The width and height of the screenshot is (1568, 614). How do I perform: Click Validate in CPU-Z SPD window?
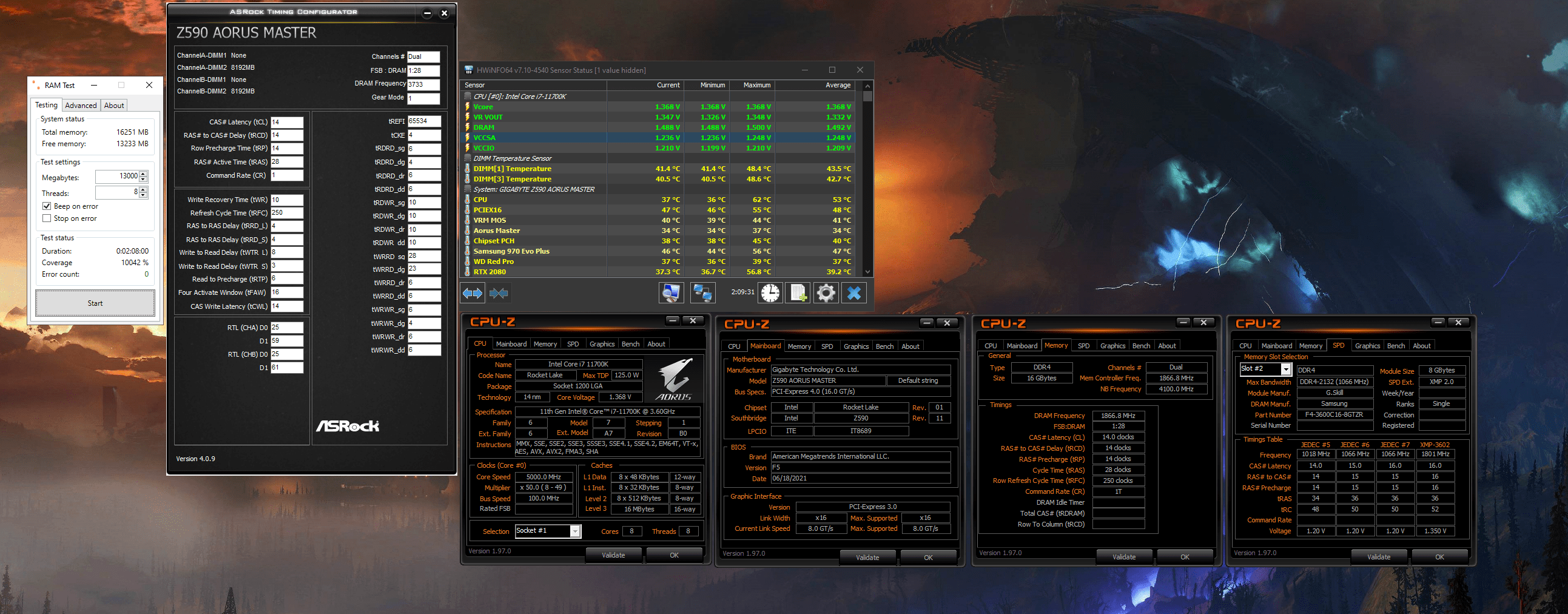click(1379, 557)
